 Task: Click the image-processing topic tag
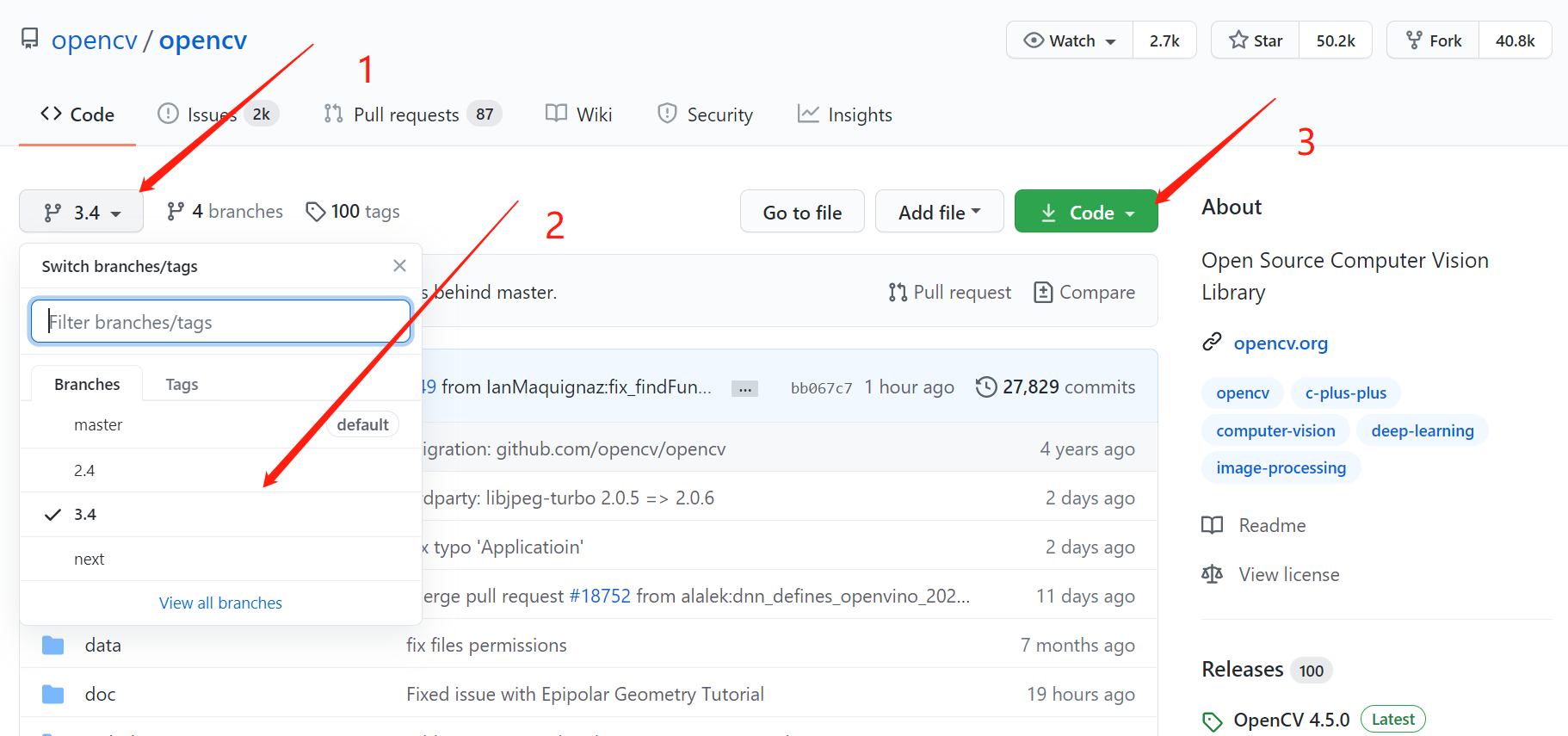[x=1281, y=468]
